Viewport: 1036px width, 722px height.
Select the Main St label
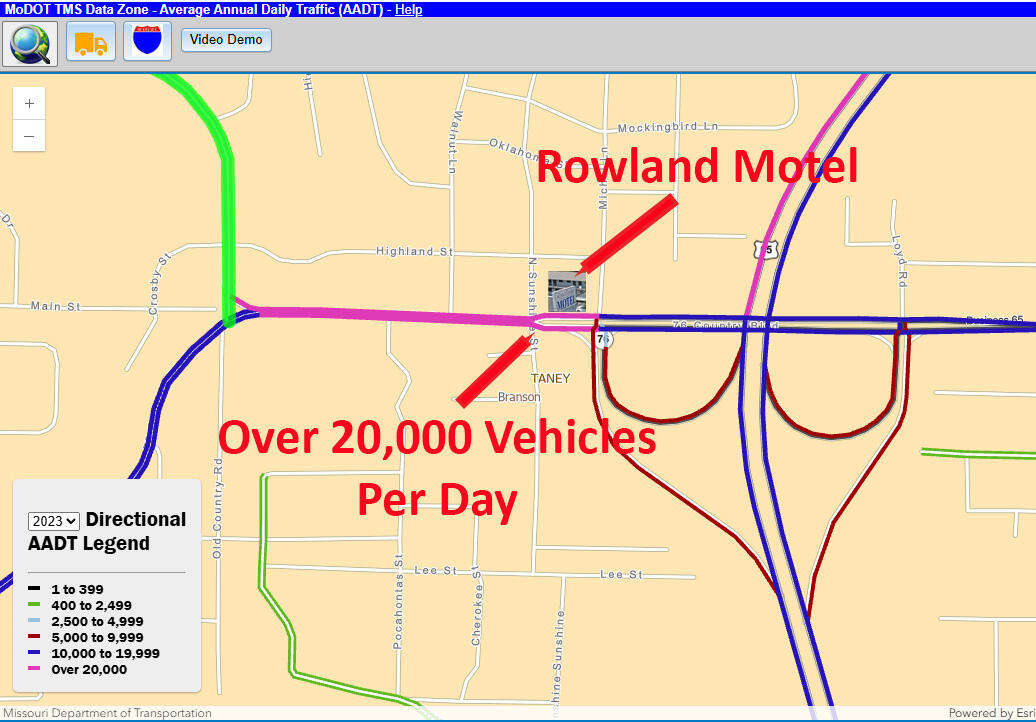(x=56, y=306)
